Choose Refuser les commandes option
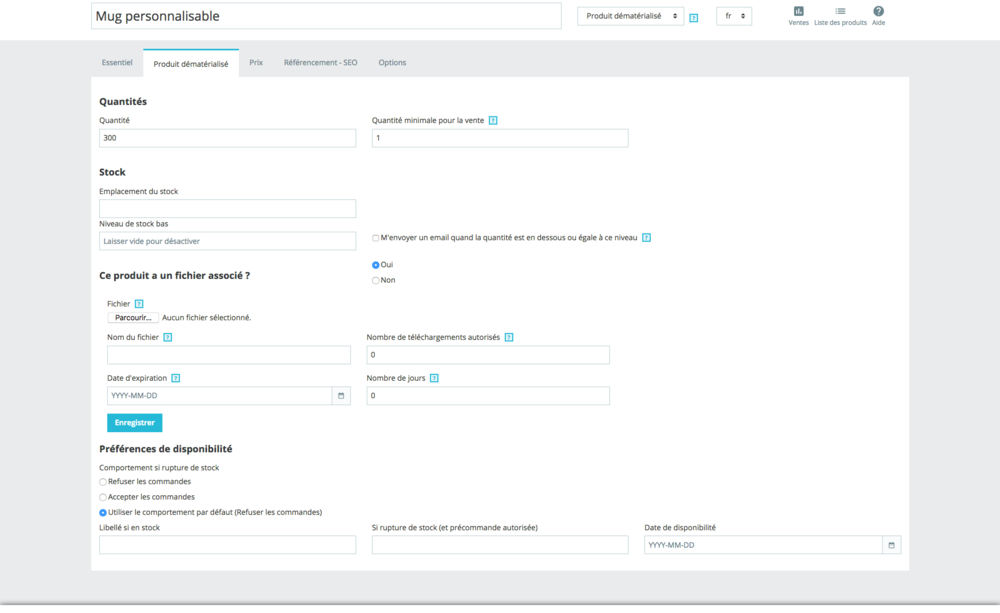 (x=103, y=482)
